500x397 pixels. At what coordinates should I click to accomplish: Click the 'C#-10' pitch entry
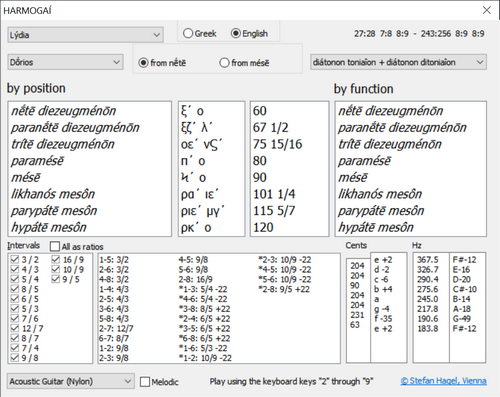[464, 289]
